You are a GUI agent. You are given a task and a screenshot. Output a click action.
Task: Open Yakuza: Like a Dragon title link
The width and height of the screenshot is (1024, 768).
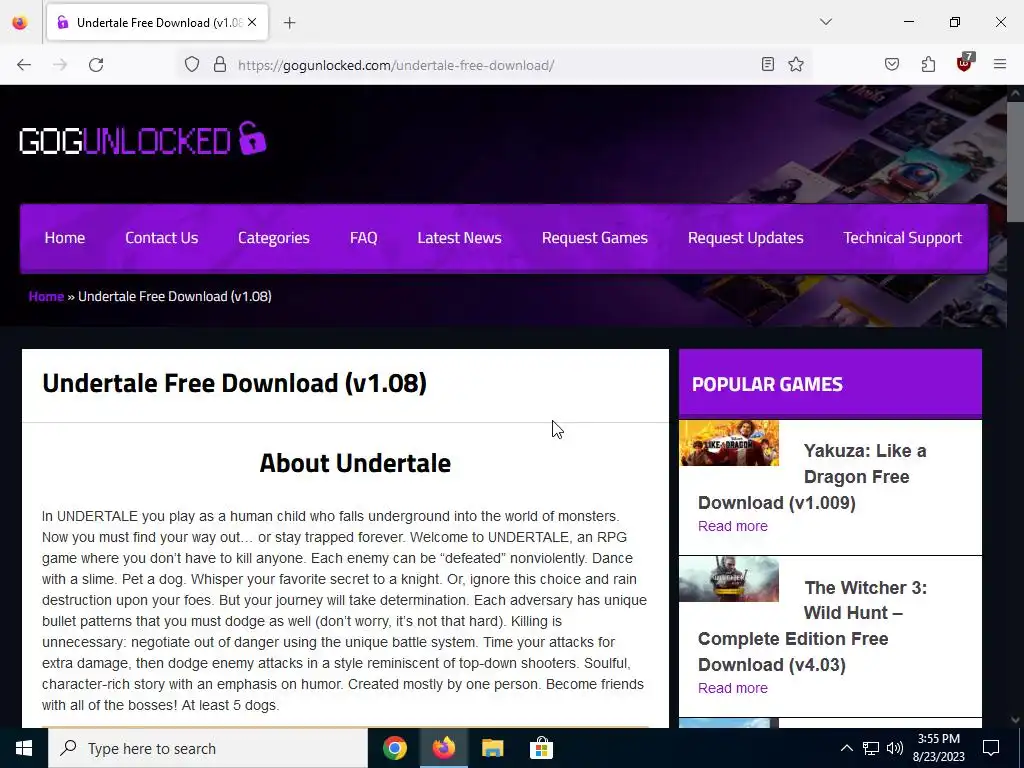(x=812, y=477)
